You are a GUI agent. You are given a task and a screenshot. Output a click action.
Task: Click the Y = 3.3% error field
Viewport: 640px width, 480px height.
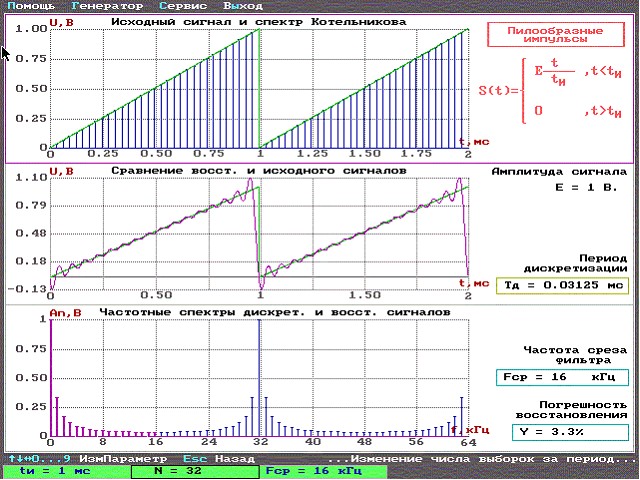pos(561,432)
